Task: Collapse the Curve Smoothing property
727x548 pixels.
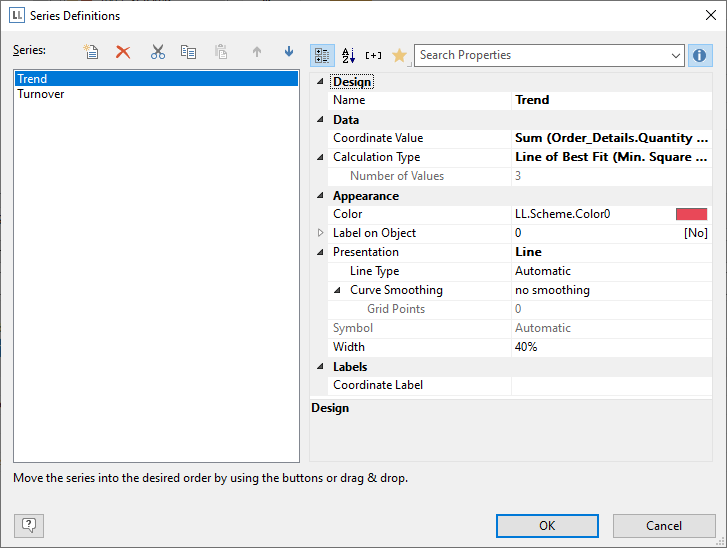Action: pos(338,290)
